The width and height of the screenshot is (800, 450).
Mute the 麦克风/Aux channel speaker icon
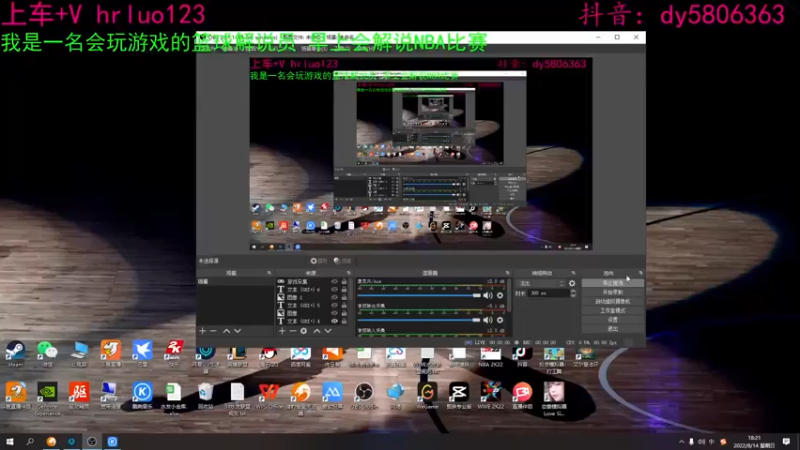click(x=488, y=295)
